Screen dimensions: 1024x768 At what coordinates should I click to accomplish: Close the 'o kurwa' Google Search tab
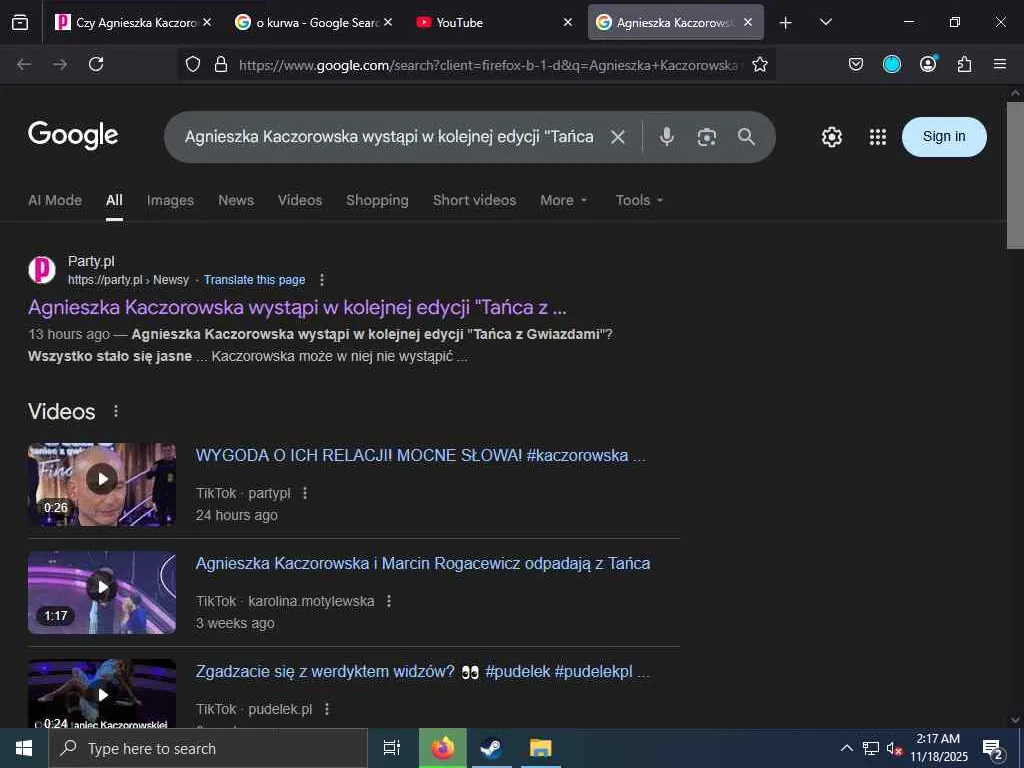click(x=388, y=22)
